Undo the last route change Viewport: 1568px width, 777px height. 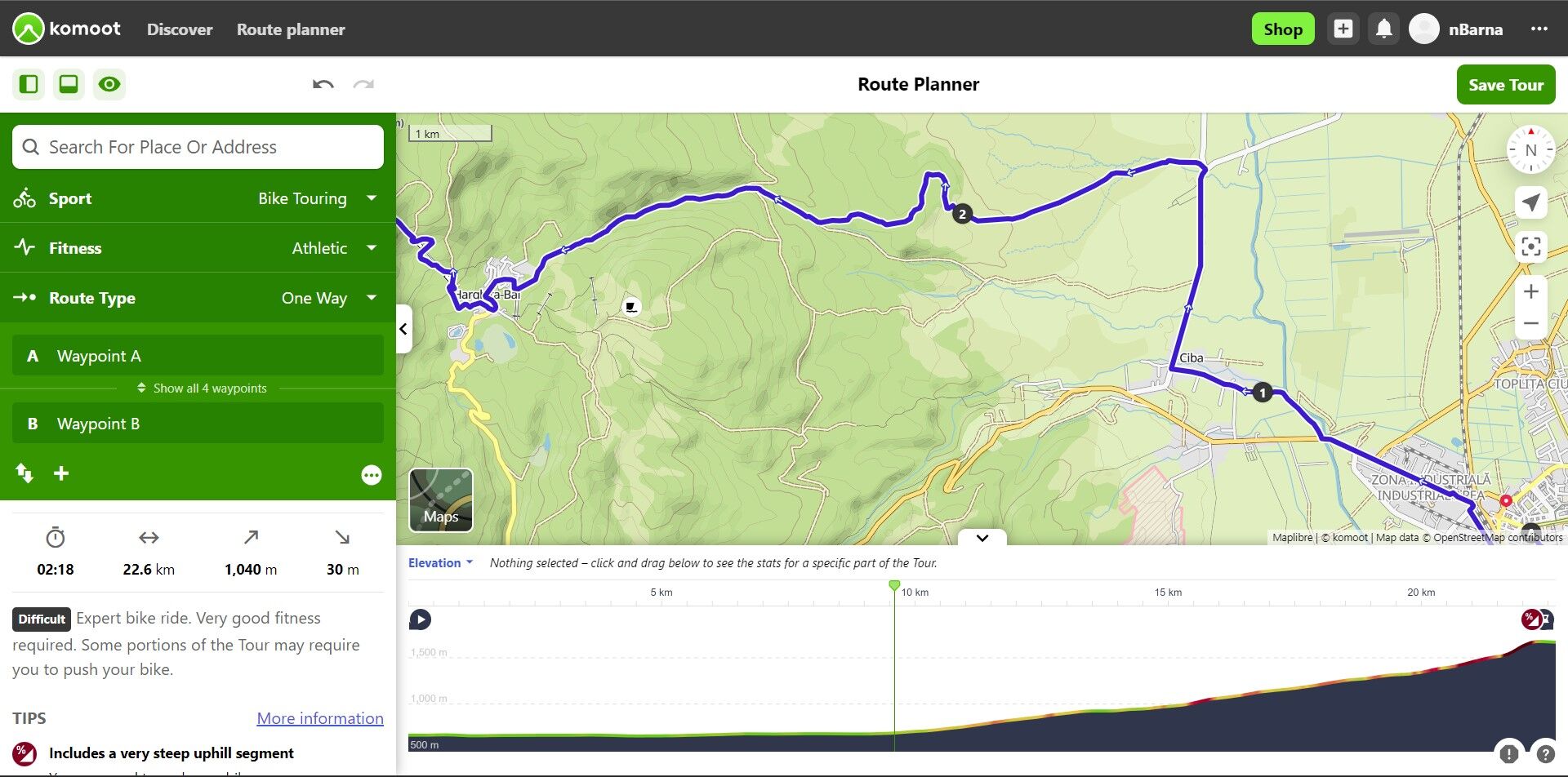tap(323, 84)
